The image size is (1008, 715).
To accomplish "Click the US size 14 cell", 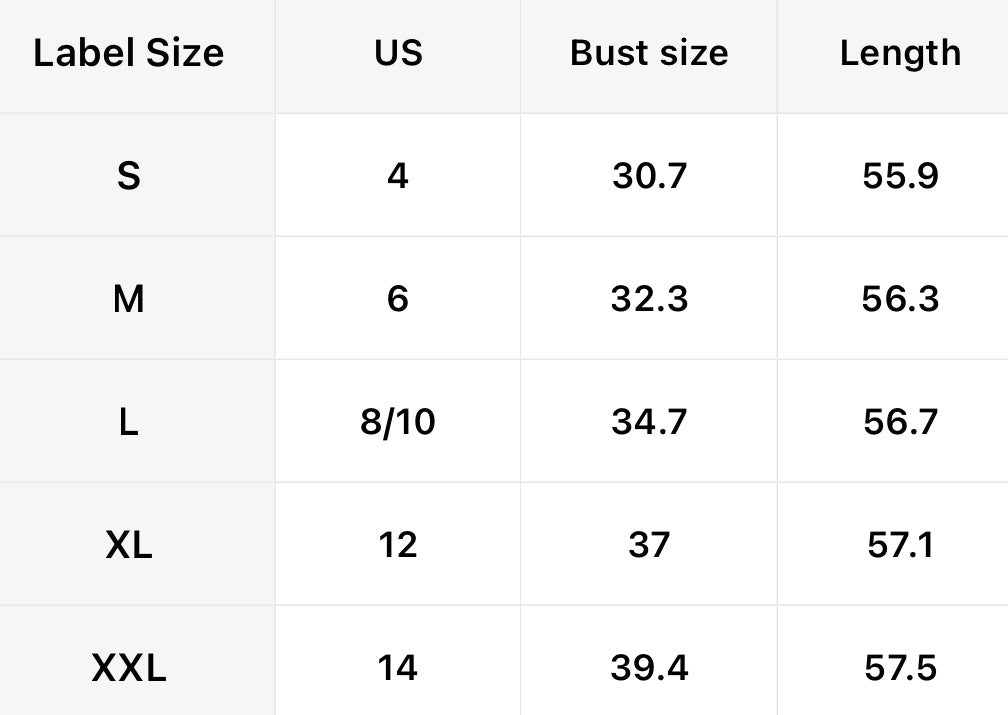I will (x=398, y=667).
